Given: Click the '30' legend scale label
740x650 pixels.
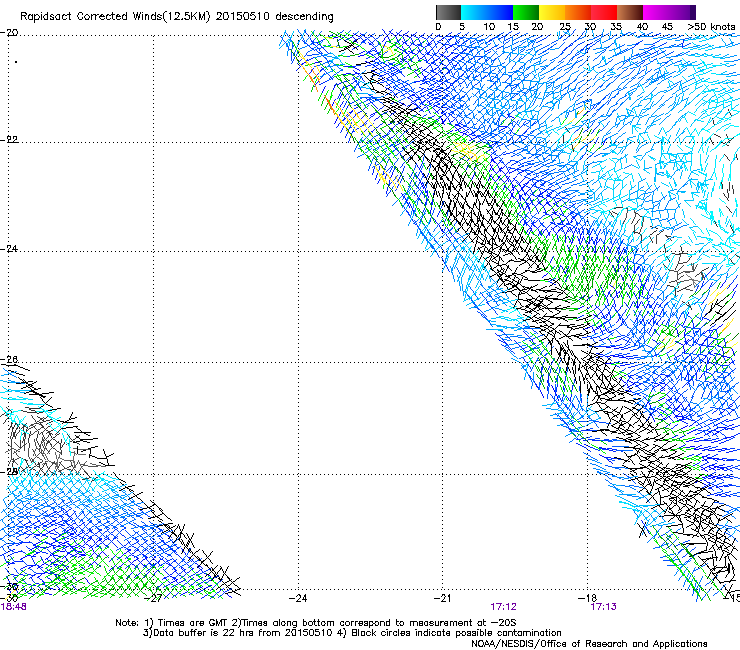Looking at the screenshot, I should pyautogui.click(x=590, y=27).
